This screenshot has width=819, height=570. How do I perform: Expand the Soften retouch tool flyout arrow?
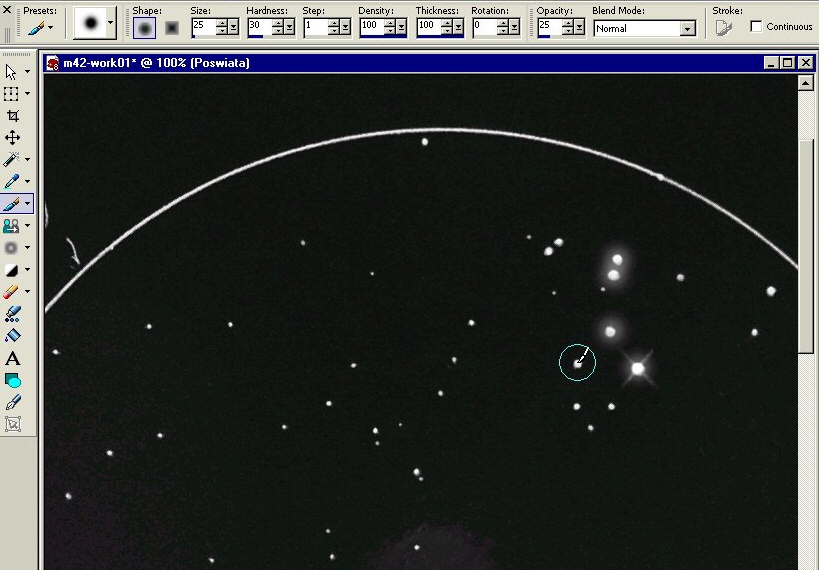click(27, 248)
